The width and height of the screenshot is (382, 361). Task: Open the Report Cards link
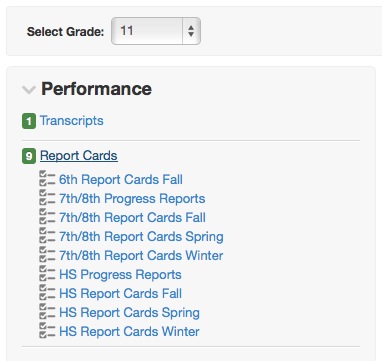point(79,156)
